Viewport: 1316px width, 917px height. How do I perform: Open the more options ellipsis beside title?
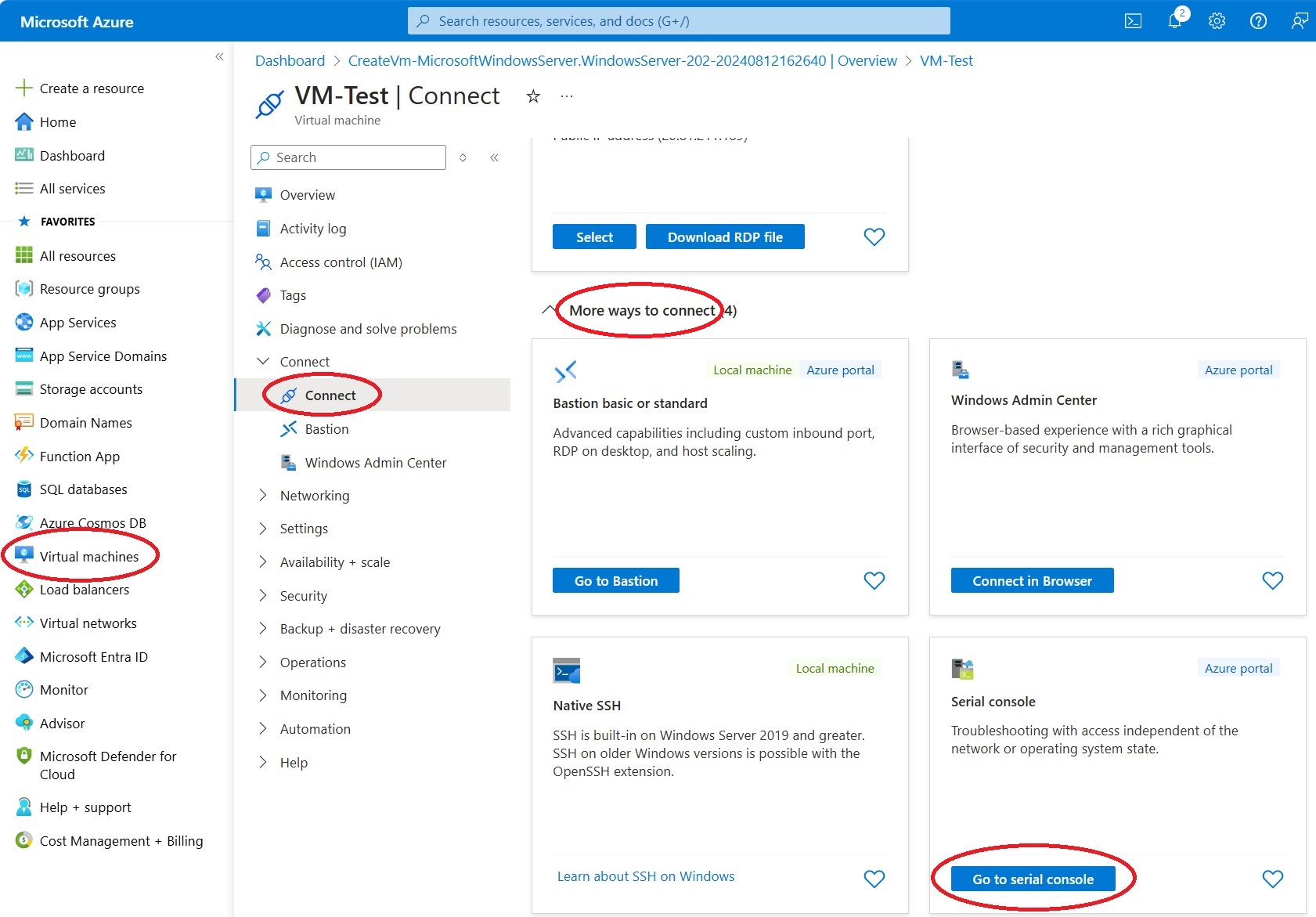click(x=567, y=96)
